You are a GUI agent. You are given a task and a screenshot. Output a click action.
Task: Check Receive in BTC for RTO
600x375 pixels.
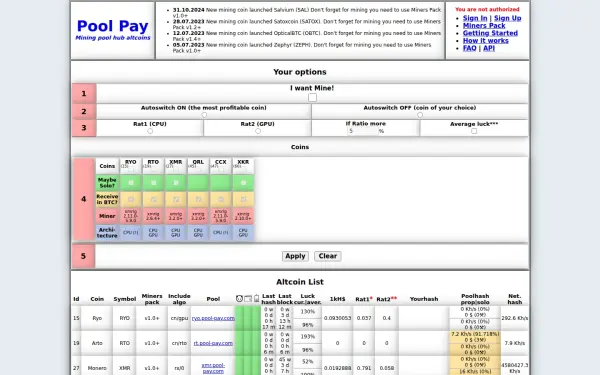153,199
